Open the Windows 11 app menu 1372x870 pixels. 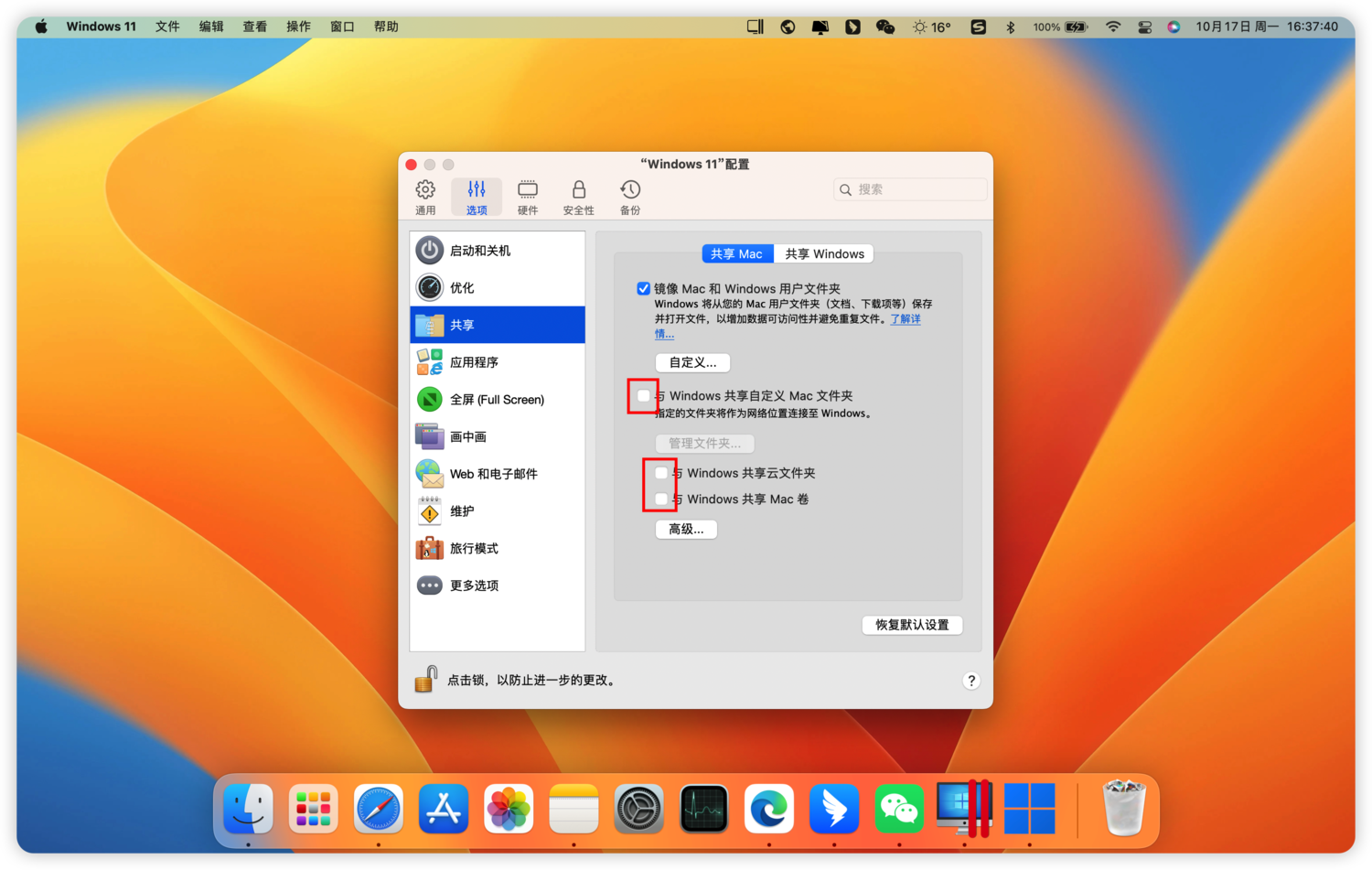101,27
